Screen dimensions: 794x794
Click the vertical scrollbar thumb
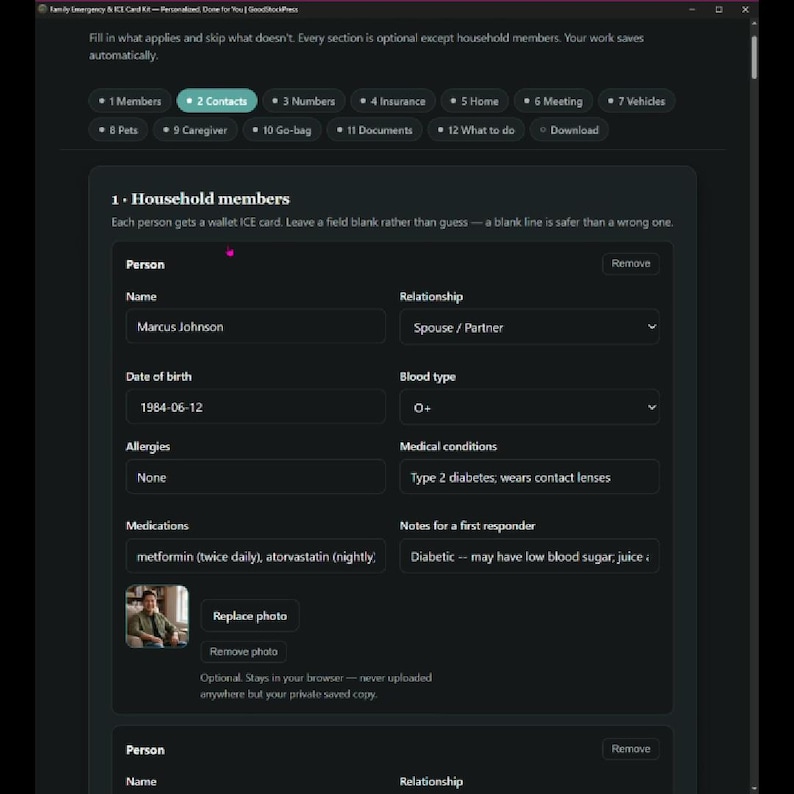(x=754, y=57)
